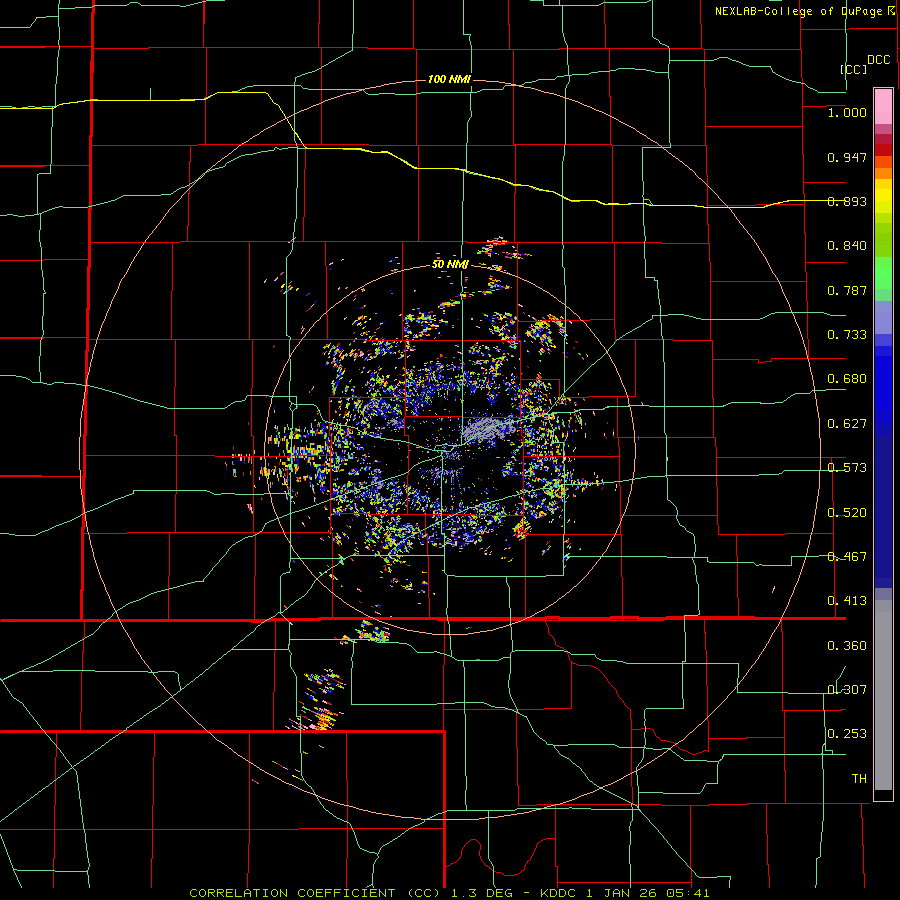Pick the lavender segment near 0.733
Viewport: 900px width, 900px height.
point(883,317)
